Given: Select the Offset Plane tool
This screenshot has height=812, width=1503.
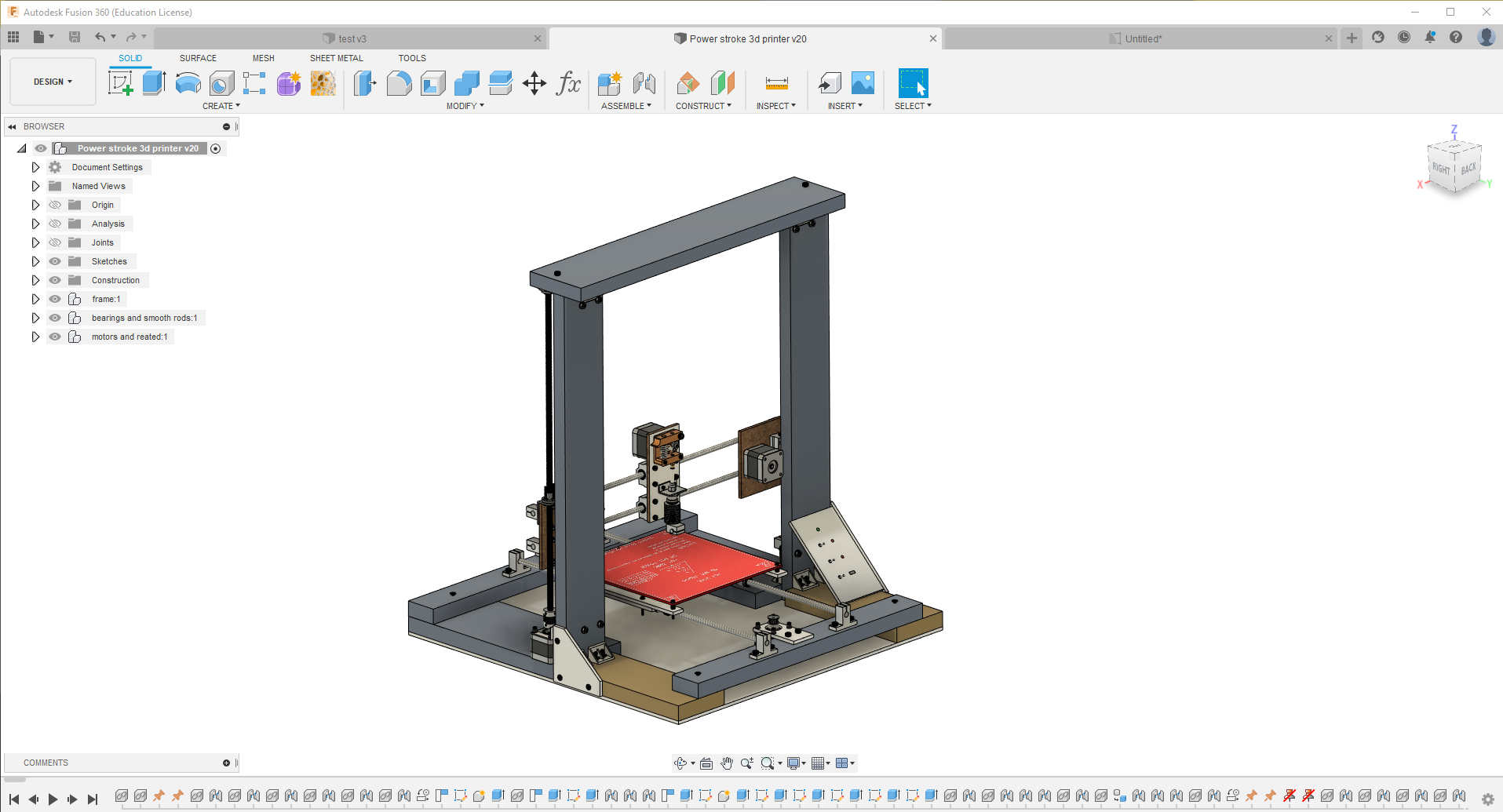Looking at the screenshot, I should [688, 83].
